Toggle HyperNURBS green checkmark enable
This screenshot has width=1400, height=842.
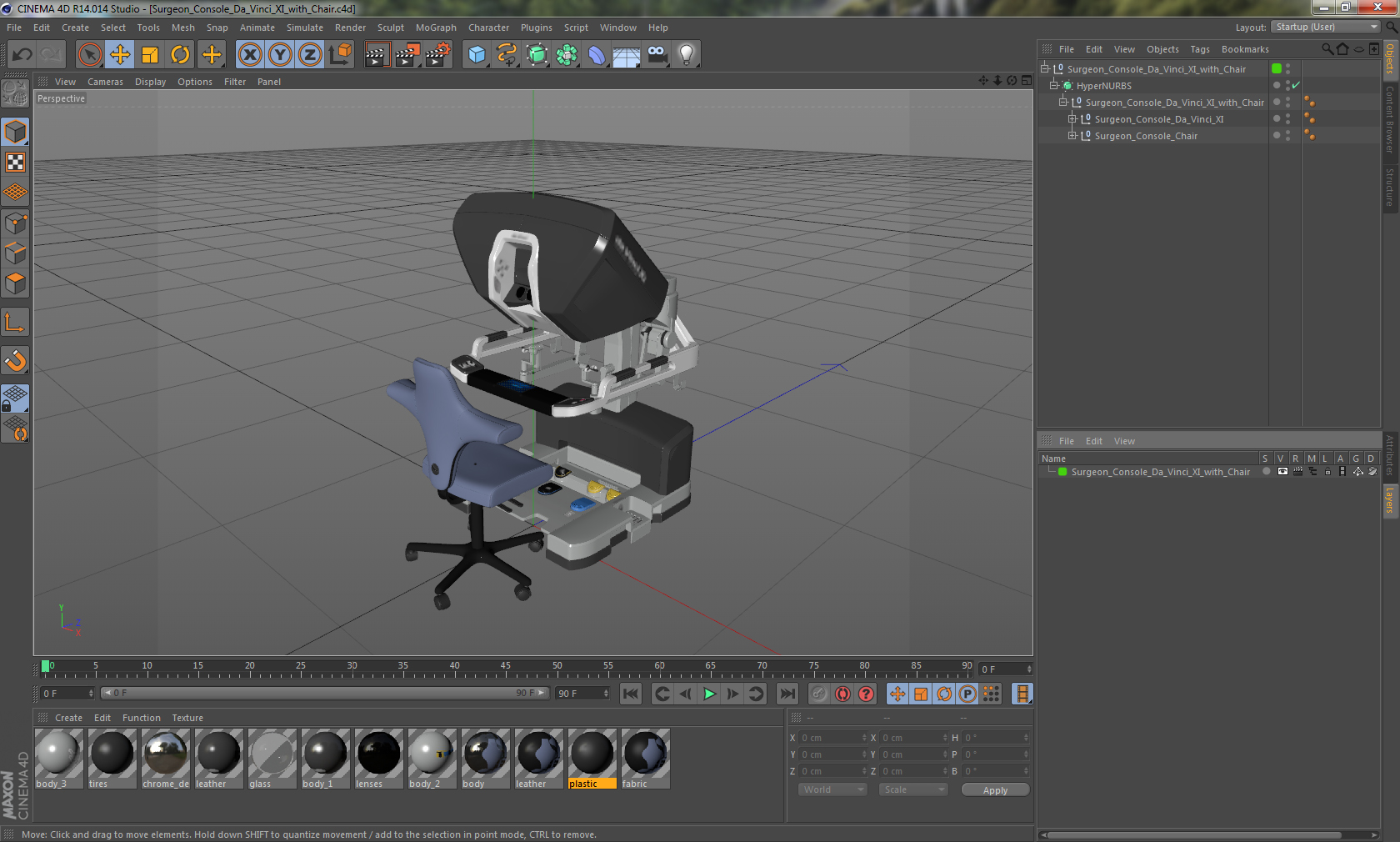click(1296, 86)
